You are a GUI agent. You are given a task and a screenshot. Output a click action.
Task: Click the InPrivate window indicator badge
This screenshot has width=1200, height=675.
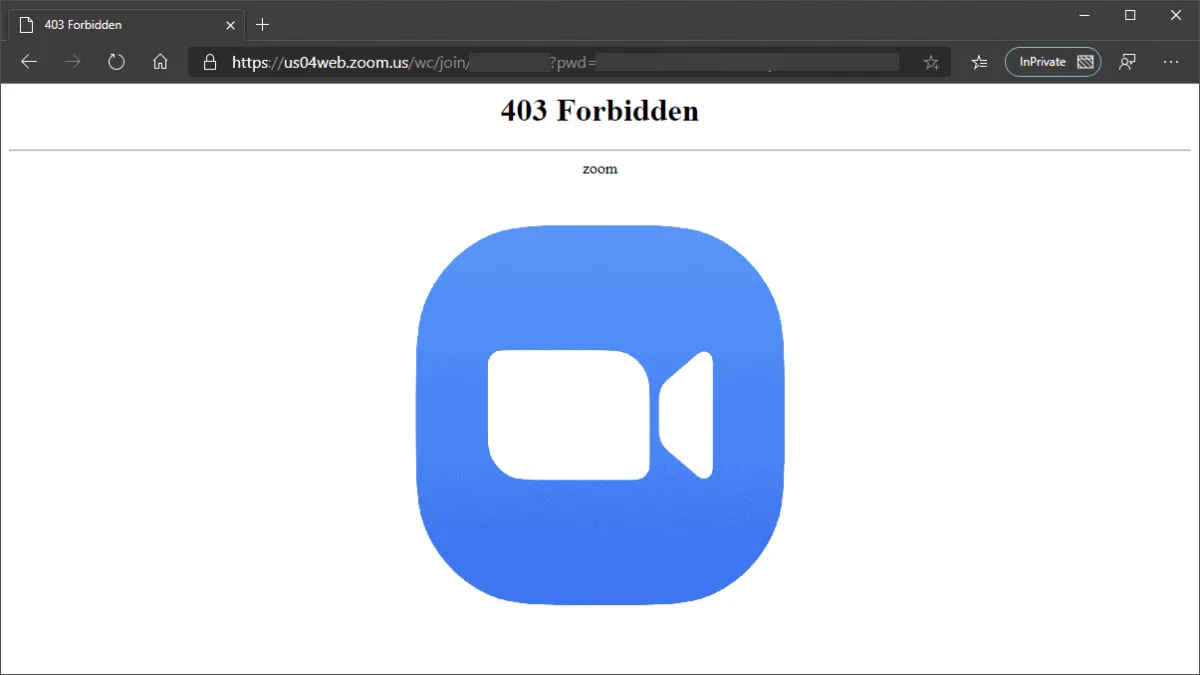[x=1052, y=61]
